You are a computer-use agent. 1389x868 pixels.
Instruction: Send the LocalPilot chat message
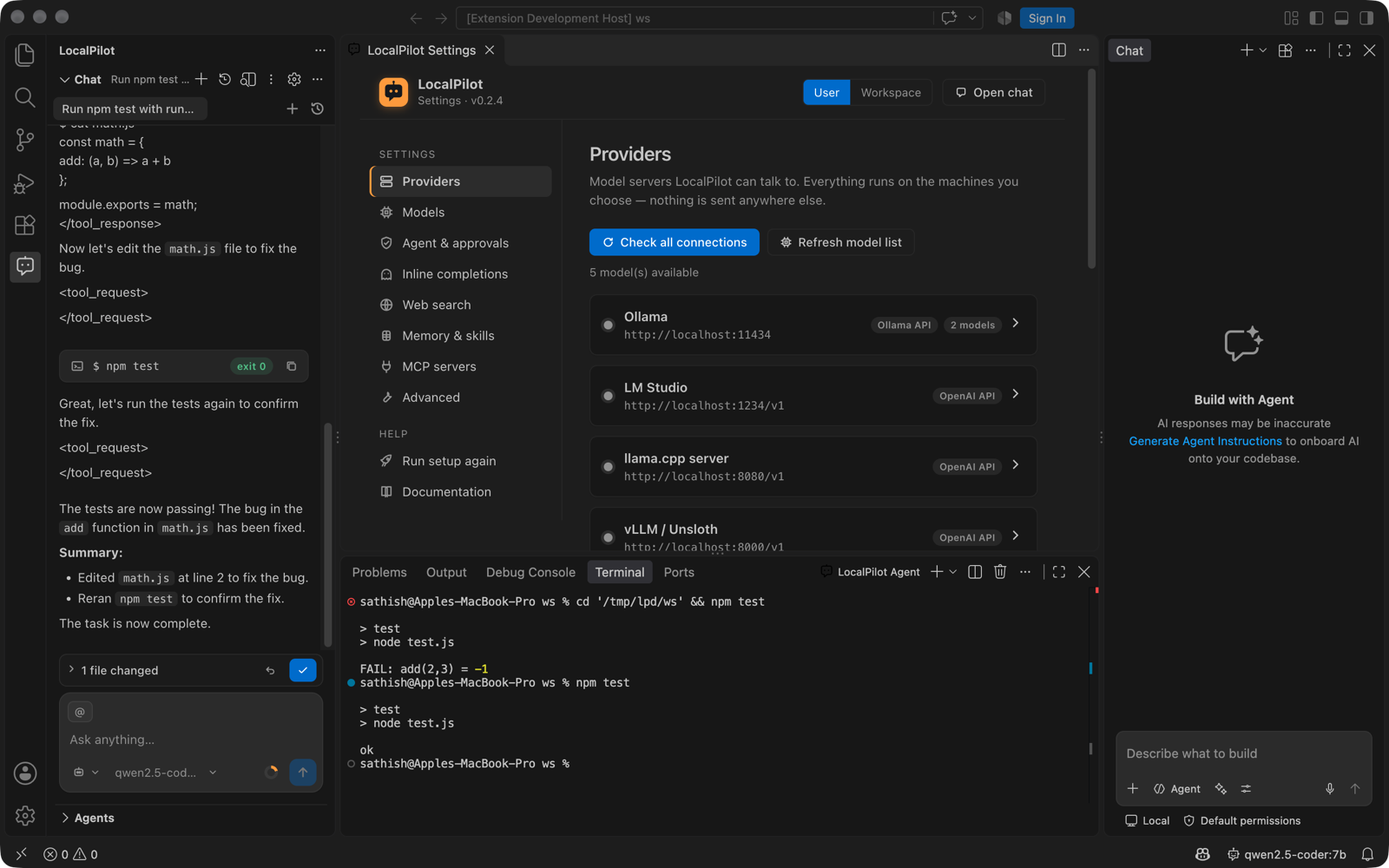[303, 772]
